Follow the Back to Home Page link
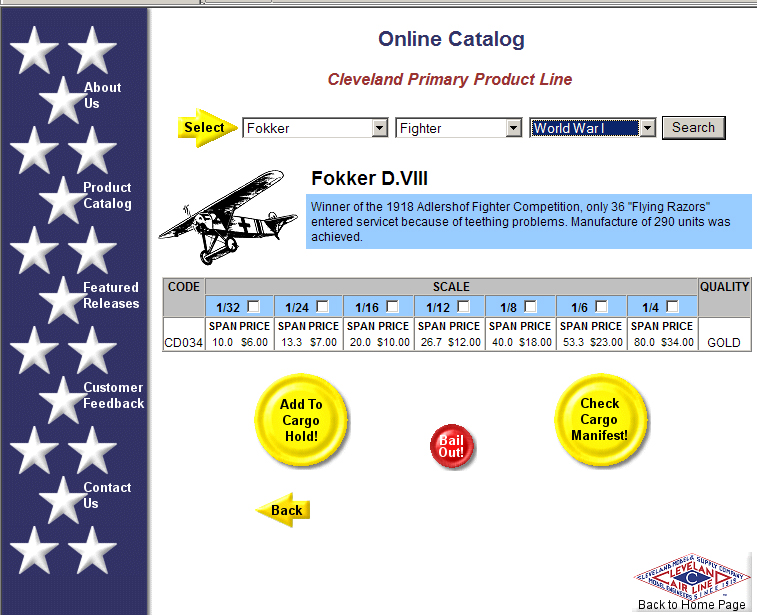Image resolution: width=757 pixels, height=615 pixels. pyautogui.click(x=691, y=605)
